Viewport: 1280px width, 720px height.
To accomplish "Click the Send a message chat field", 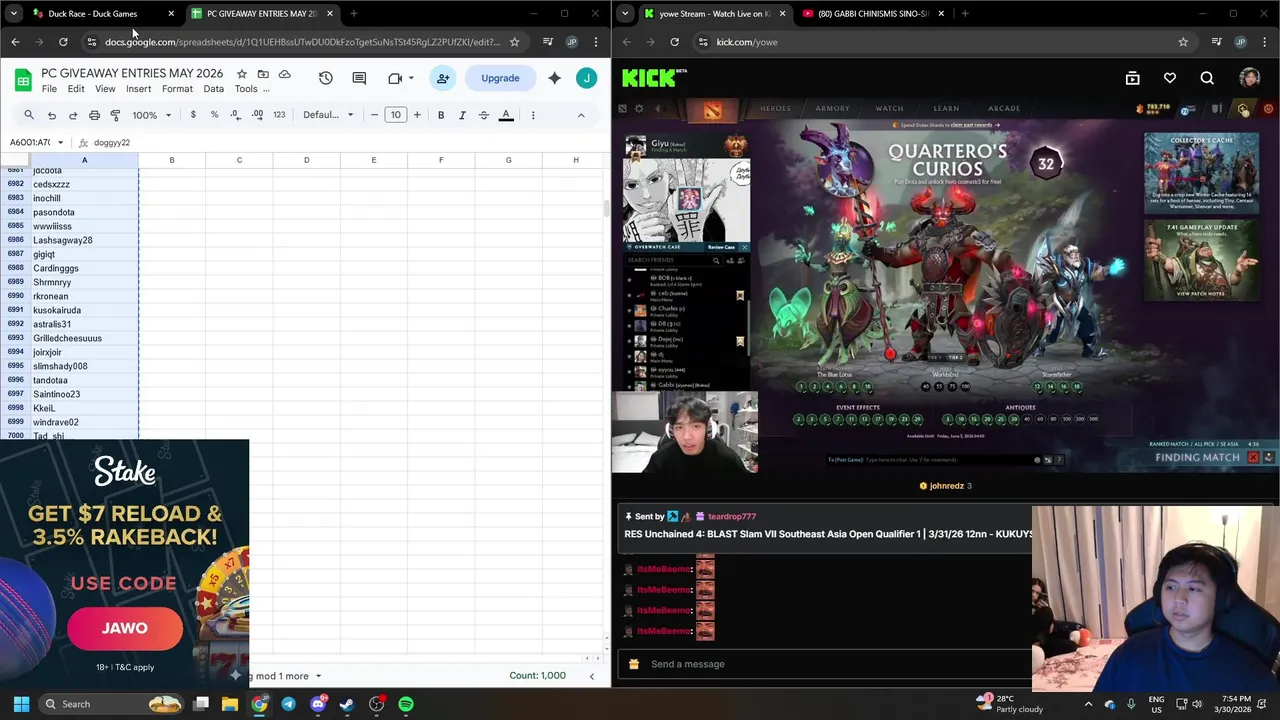I will [838, 664].
